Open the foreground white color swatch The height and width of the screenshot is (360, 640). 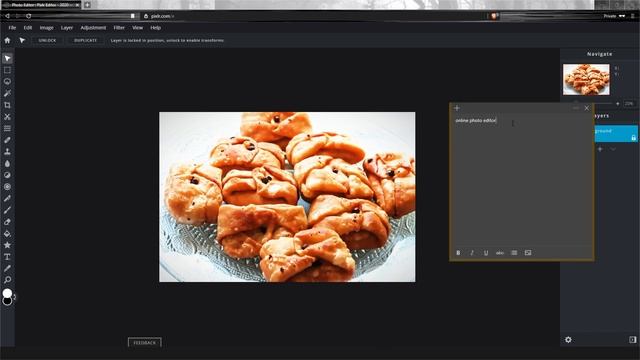(x=7, y=292)
